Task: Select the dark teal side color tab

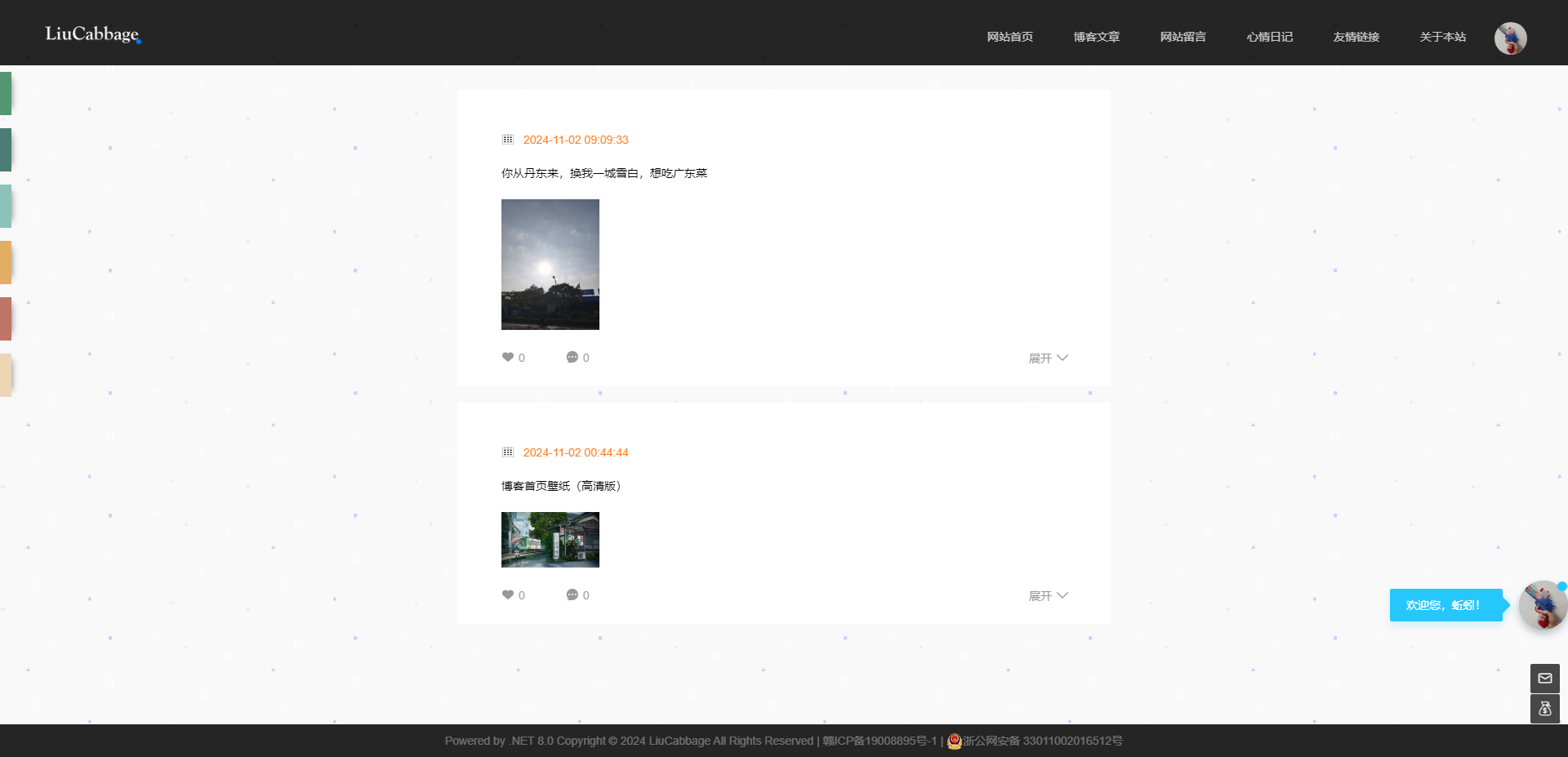Action: [x=6, y=149]
